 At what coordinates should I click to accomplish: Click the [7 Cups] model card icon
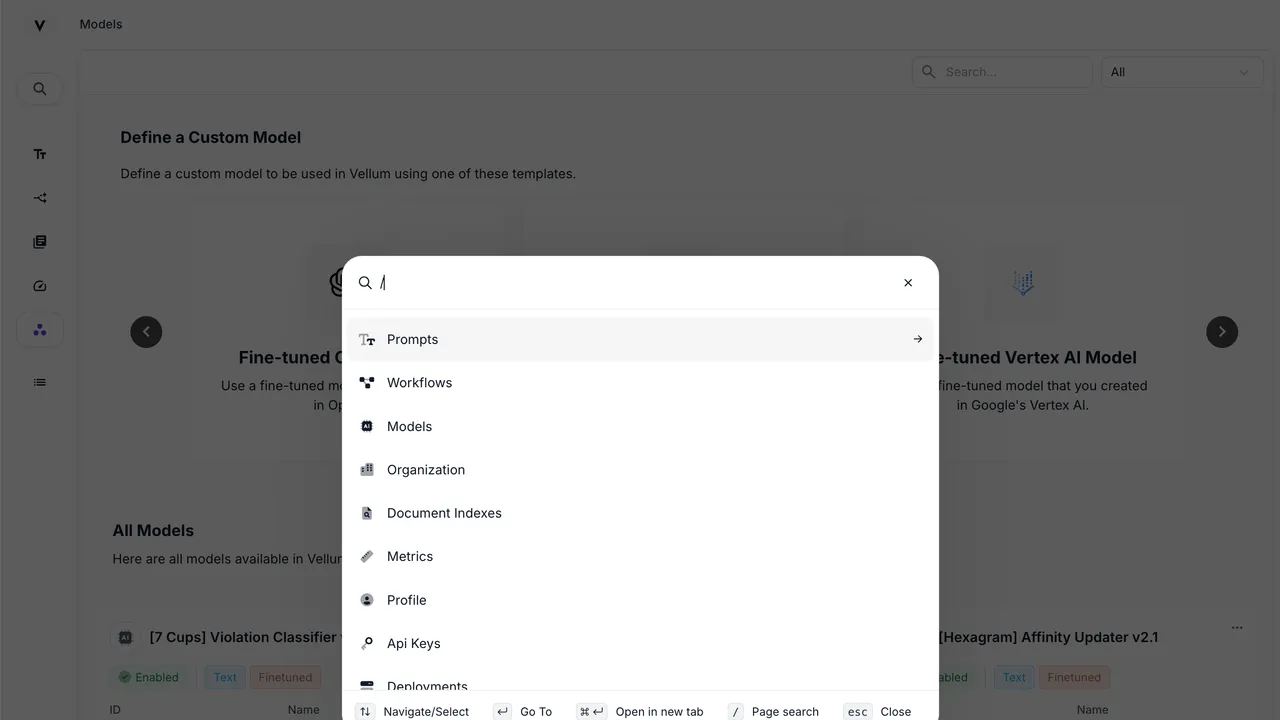125,637
